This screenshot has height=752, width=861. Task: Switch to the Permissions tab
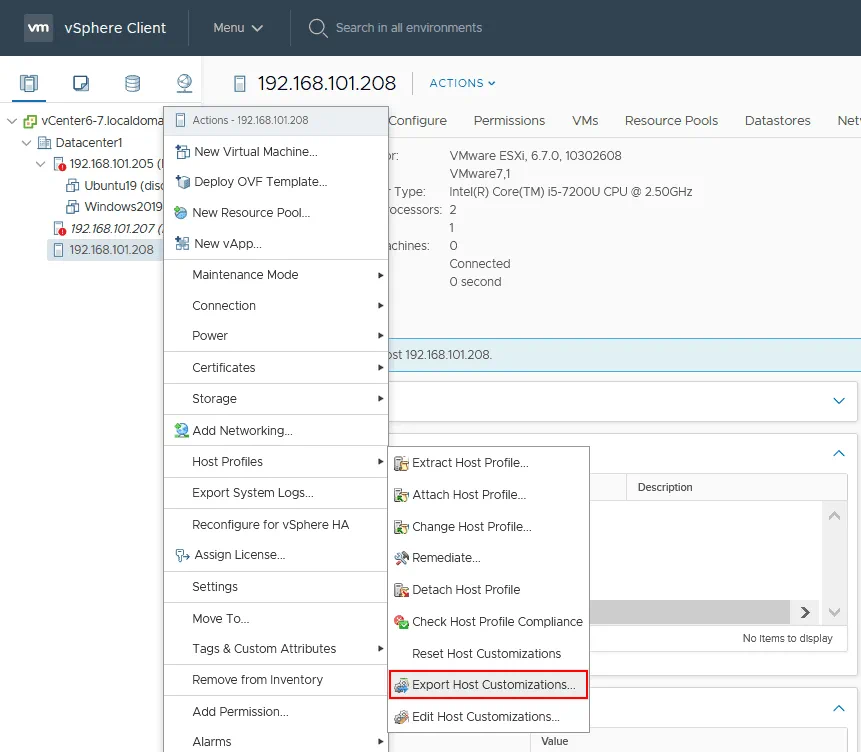(509, 120)
